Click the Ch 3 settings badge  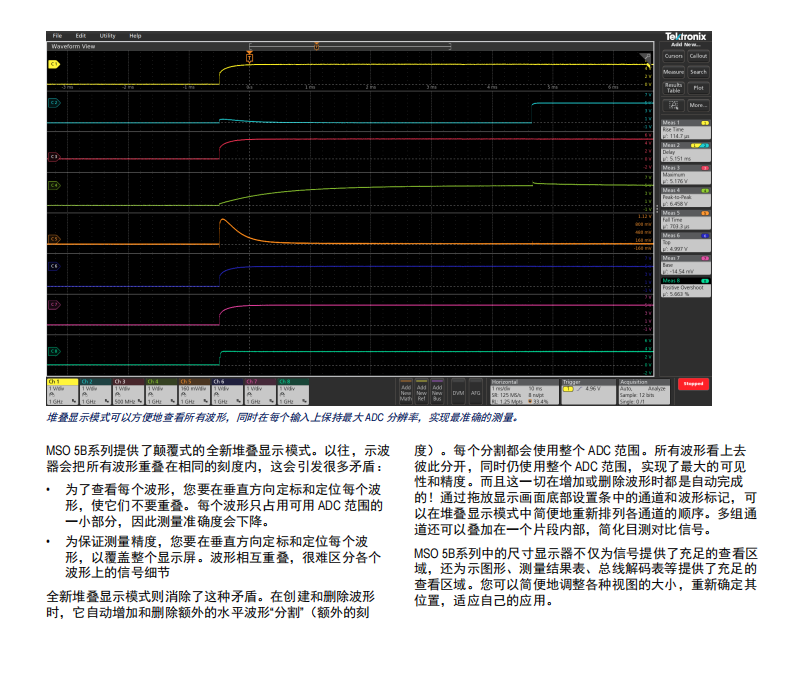pos(129,392)
